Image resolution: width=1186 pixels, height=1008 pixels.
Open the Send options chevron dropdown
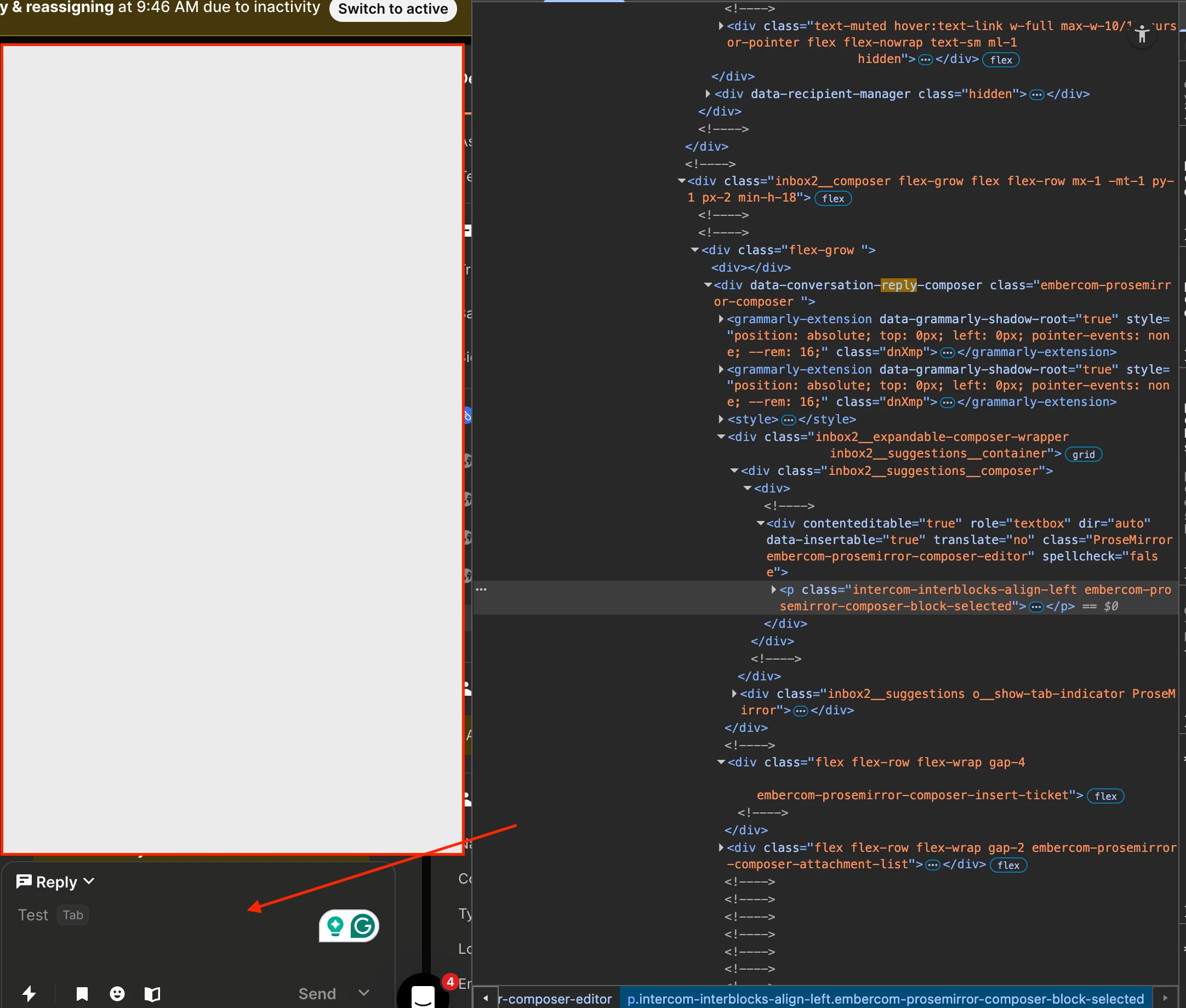pos(364,993)
